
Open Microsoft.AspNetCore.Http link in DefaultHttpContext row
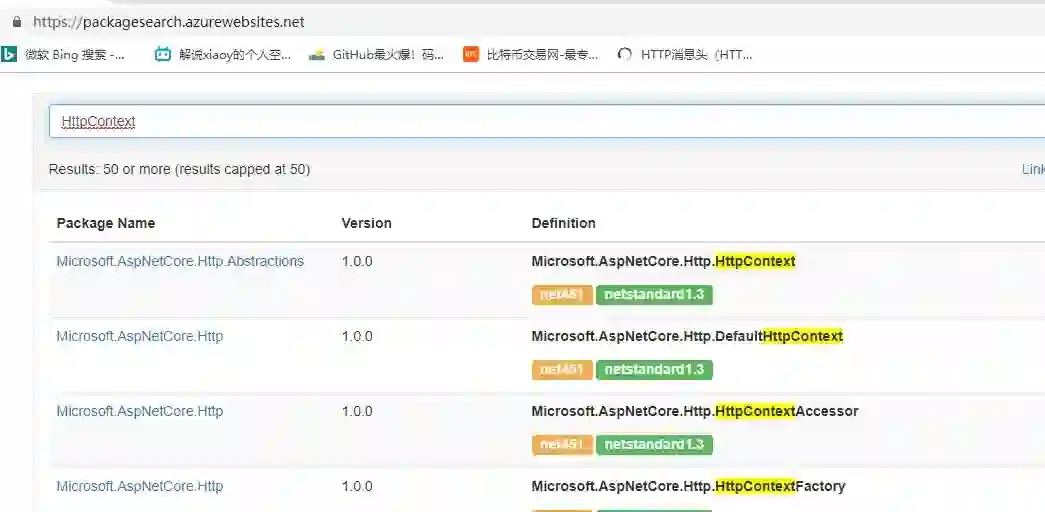pyautogui.click(x=139, y=337)
